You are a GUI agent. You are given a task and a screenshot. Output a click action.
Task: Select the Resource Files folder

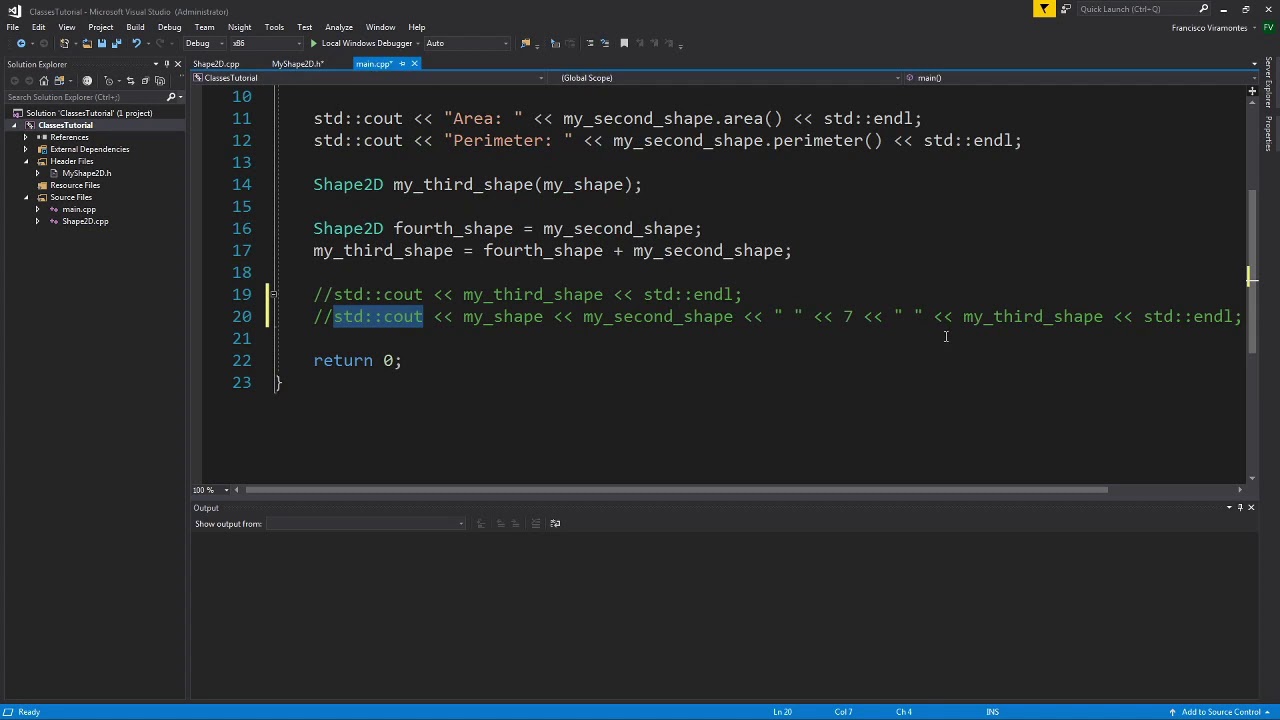[x=75, y=185]
